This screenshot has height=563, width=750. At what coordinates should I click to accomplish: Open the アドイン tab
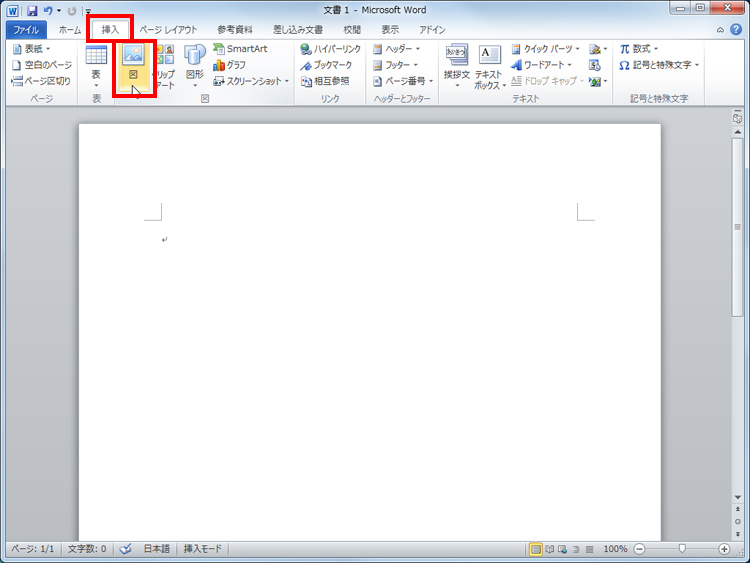coord(432,30)
